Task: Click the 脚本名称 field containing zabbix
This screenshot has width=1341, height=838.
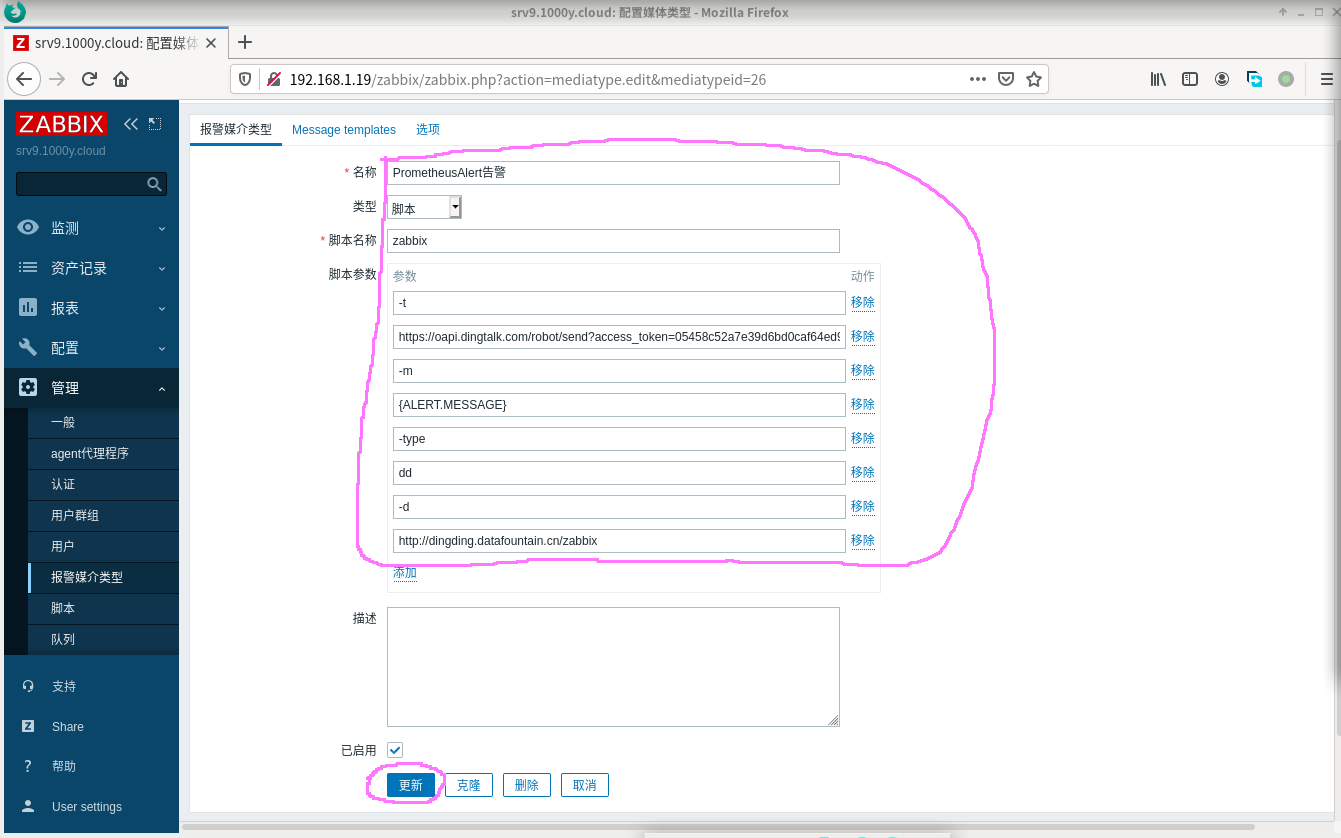Action: click(x=614, y=240)
